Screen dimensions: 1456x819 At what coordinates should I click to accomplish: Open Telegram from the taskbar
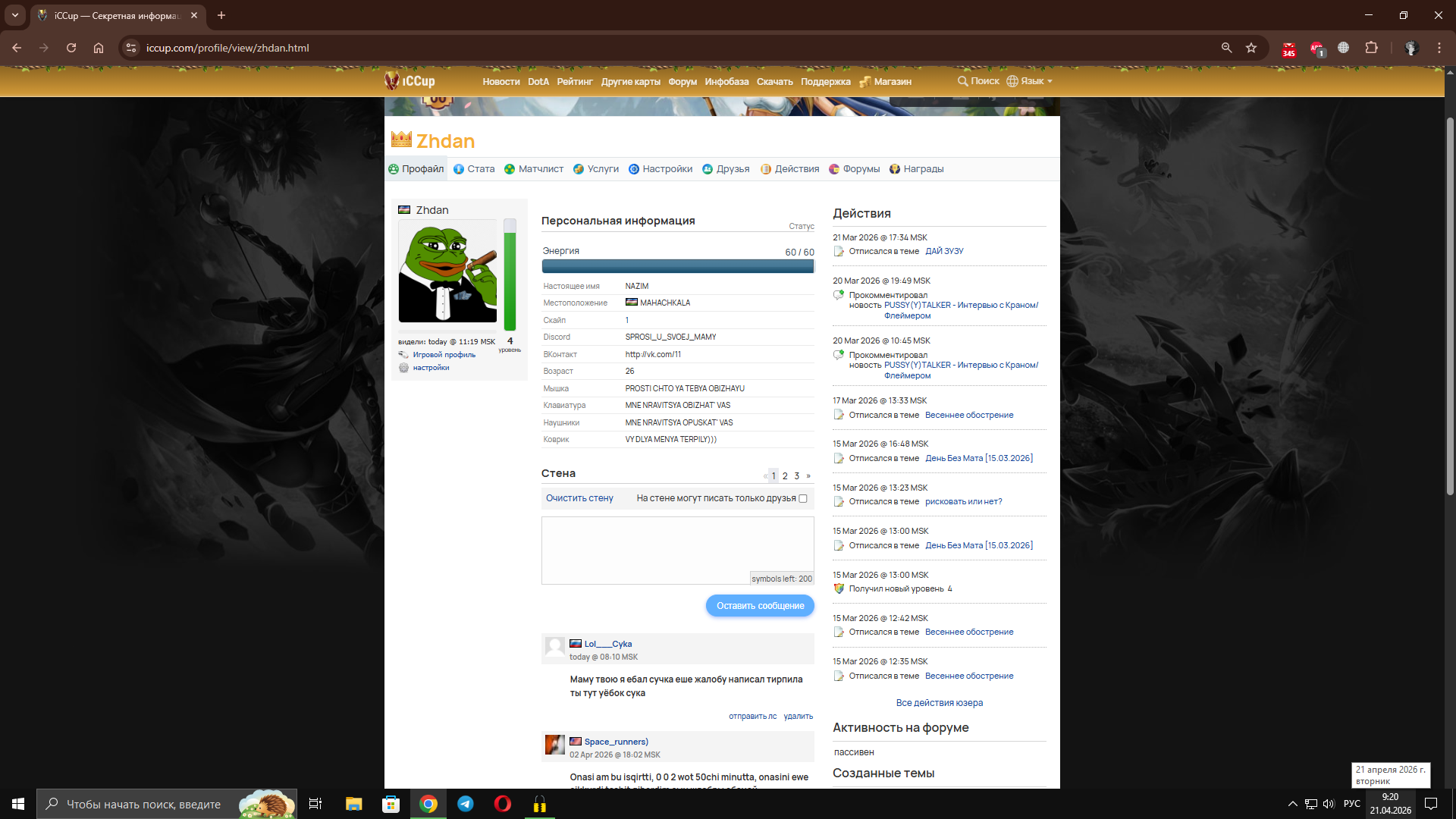click(465, 804)
